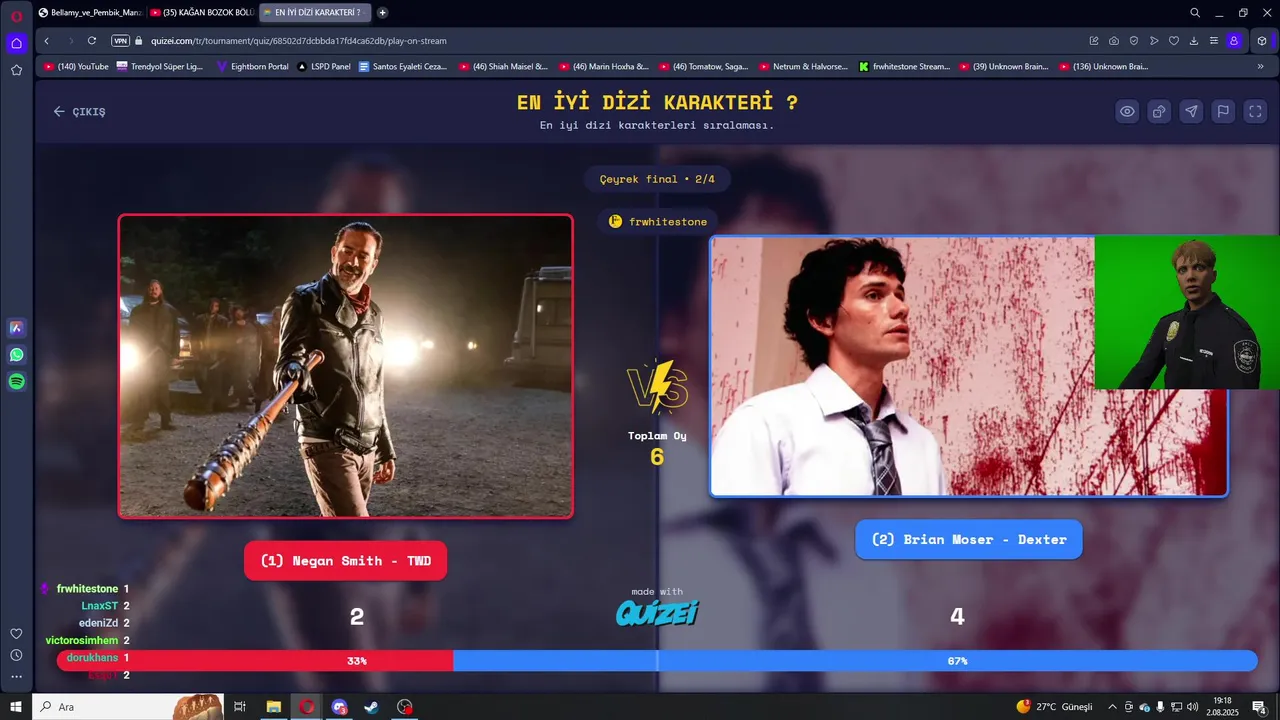Open the 27°C Güneşli weather widget
1280x720 pixels.
pyautogui.click(x=1055, y=707)
